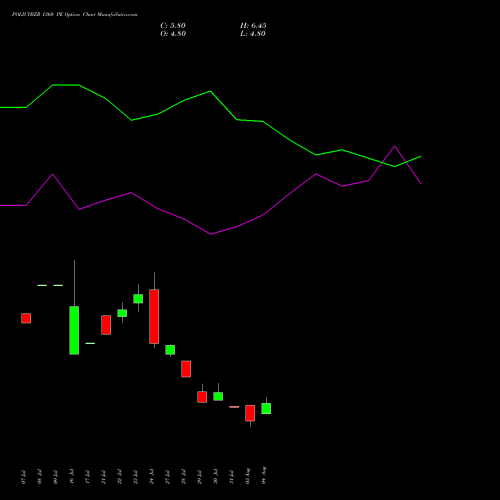Click the 16 Jul date label

pos(72,477)
